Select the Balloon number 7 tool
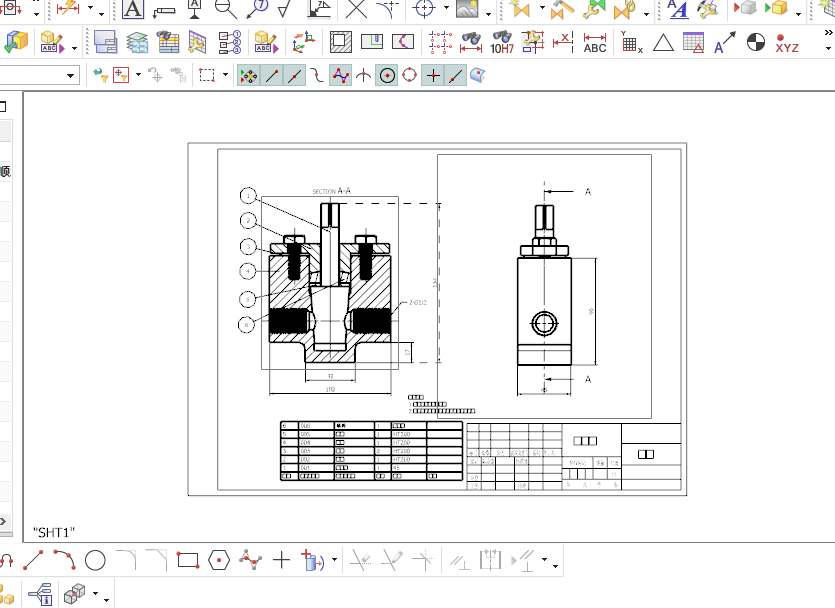The image size is (835, 608). pyautogui.click(x=257, y=9)
